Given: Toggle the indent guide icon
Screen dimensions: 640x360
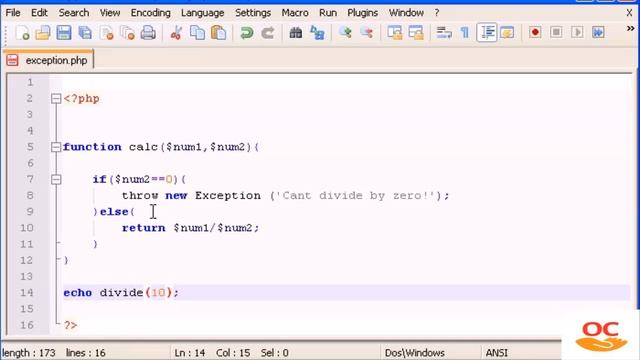Looking at the screenshot, I should point(487,33).
